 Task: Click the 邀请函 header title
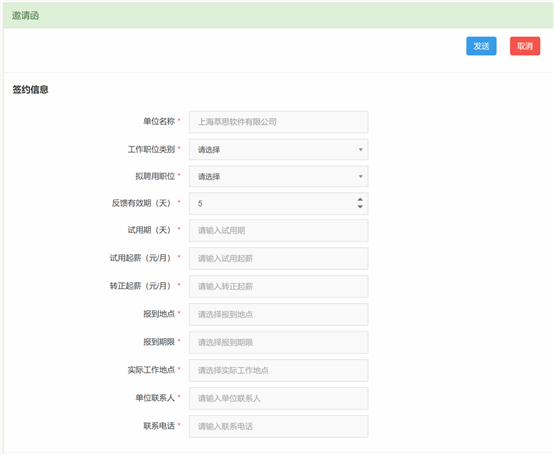tap(25, 16)
